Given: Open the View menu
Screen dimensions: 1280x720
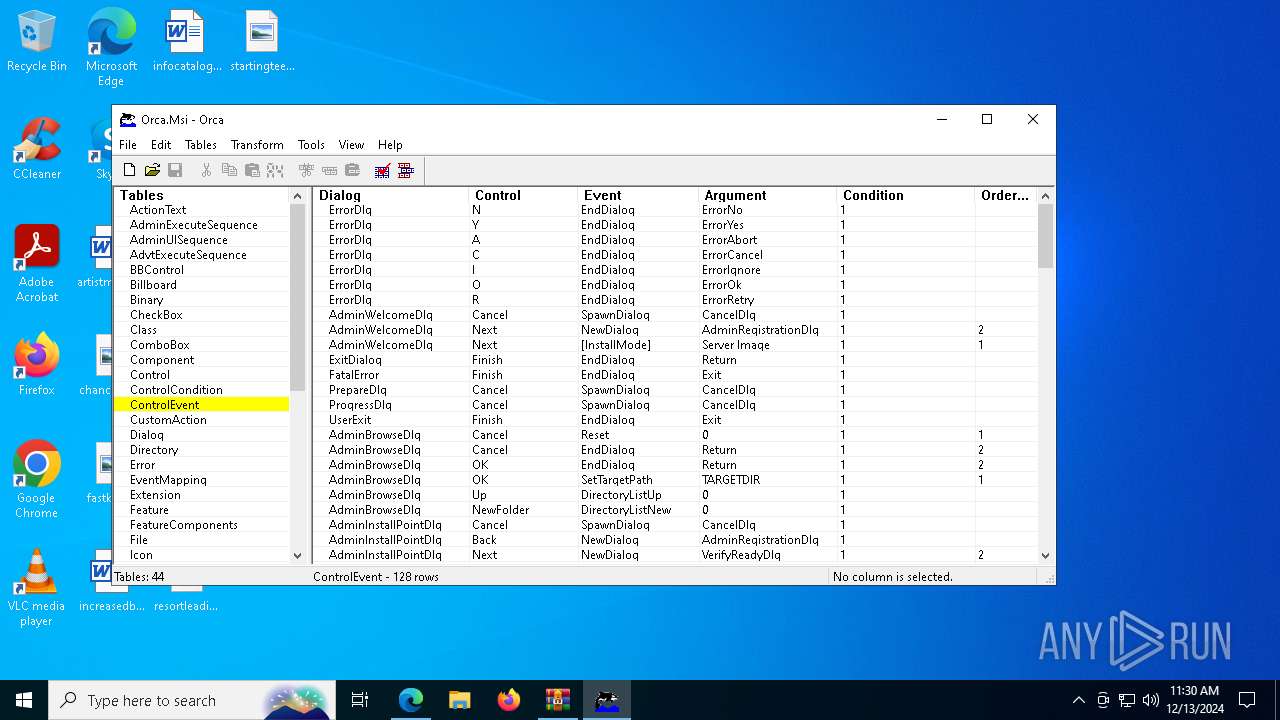Looking at the screenshot, I should (x=351, y=145).
